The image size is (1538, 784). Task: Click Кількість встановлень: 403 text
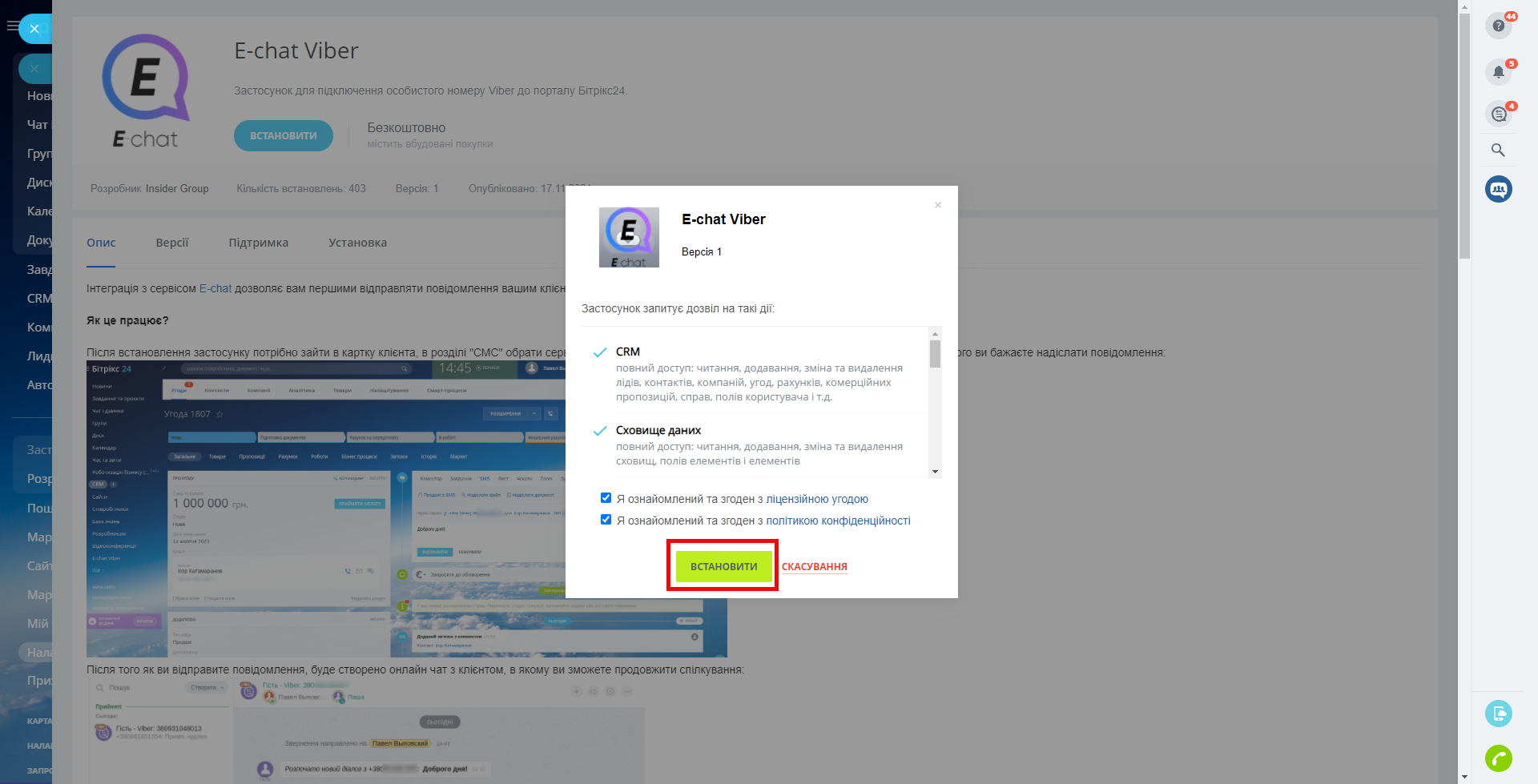[x=301, y=189]
